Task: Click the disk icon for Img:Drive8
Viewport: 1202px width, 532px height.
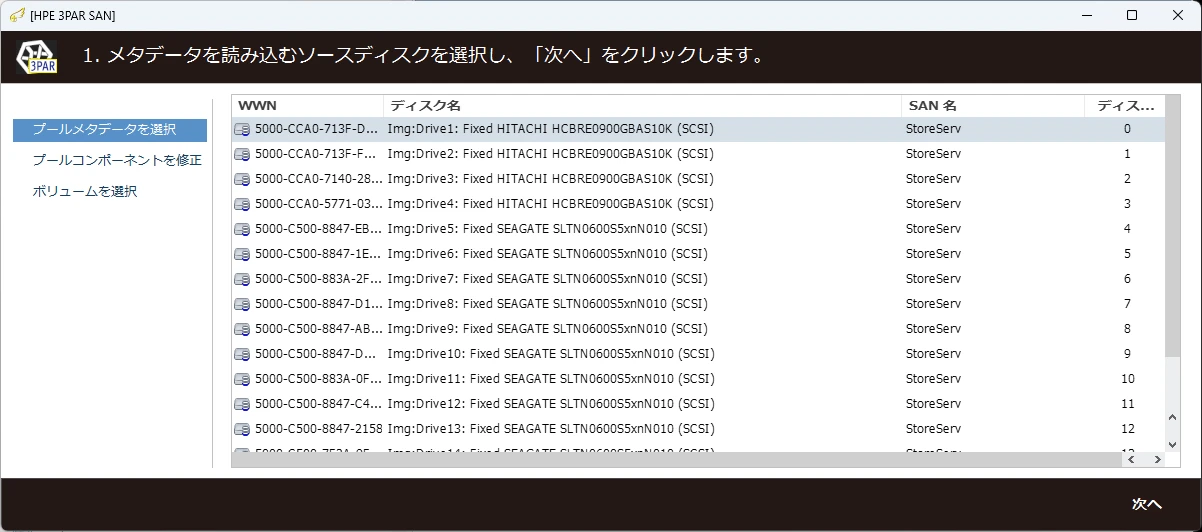Action: point(242,304)
